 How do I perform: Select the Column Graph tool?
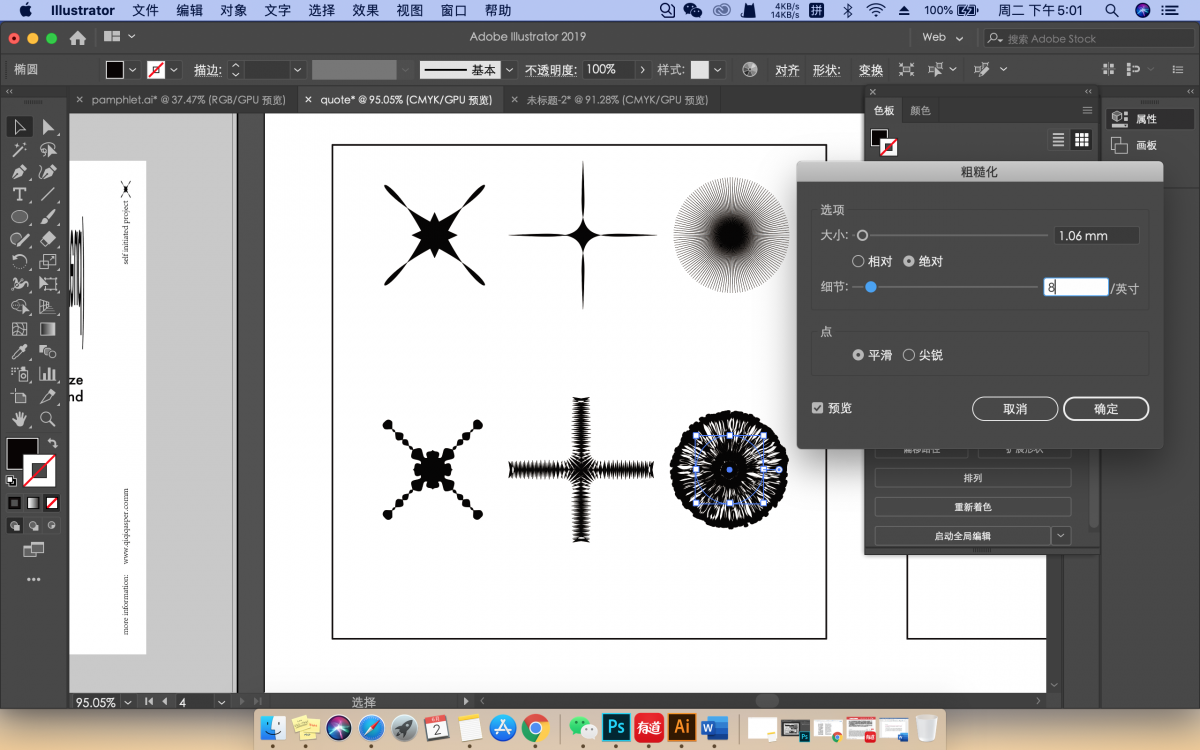click(x=48, y=374)
